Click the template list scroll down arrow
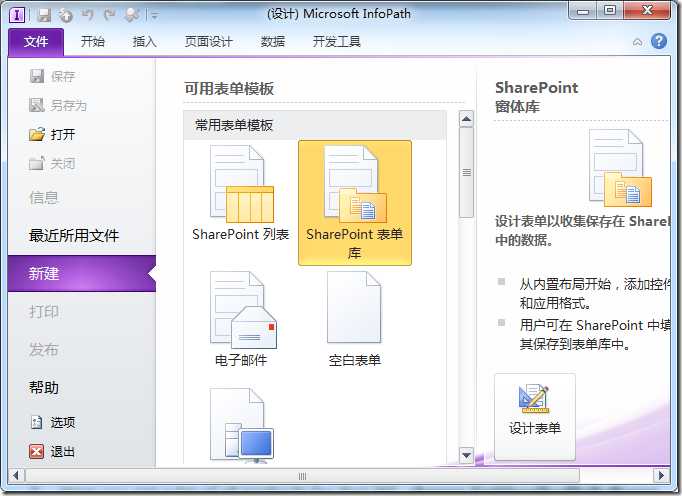Screen dimensions: 682x496 (466, 456)
